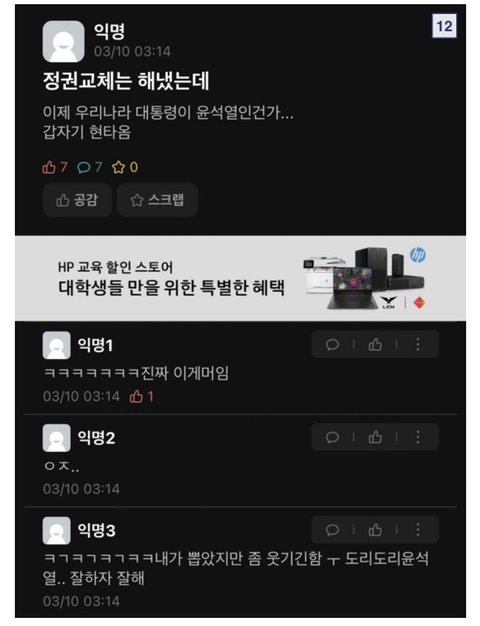The image size is (480, 626).
Task: Click the post title 정권교체는 해냈는데
Action: [126, 81]
